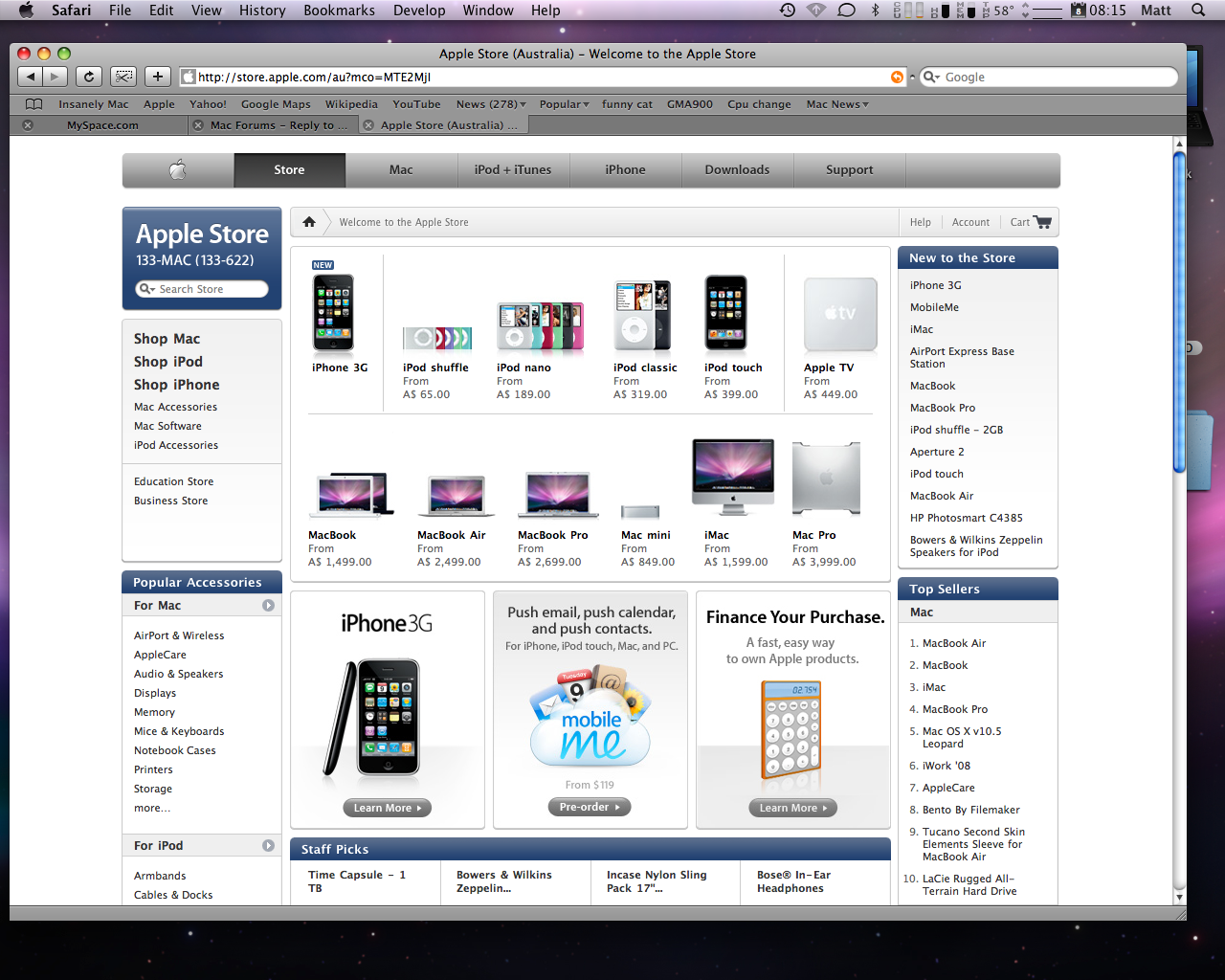Close the Mac Forums tab
Viewport: 1225px width, 980px height.
pos(198,125)
